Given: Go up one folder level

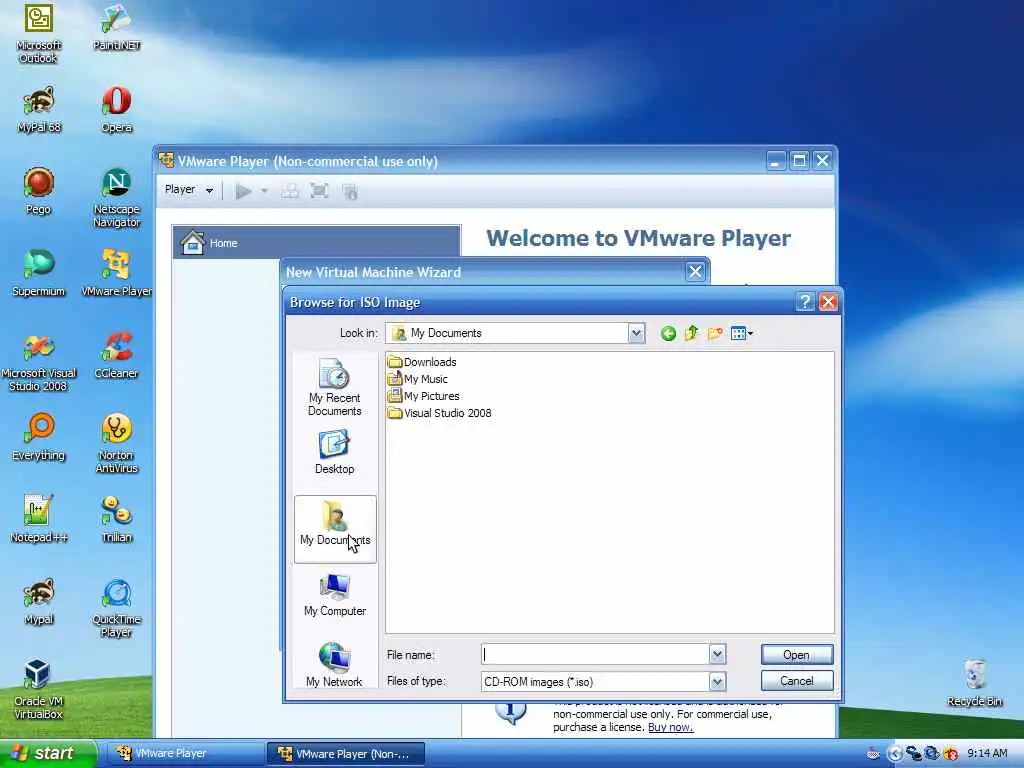Looking at the screenshot, I should [x=692, y=334].
